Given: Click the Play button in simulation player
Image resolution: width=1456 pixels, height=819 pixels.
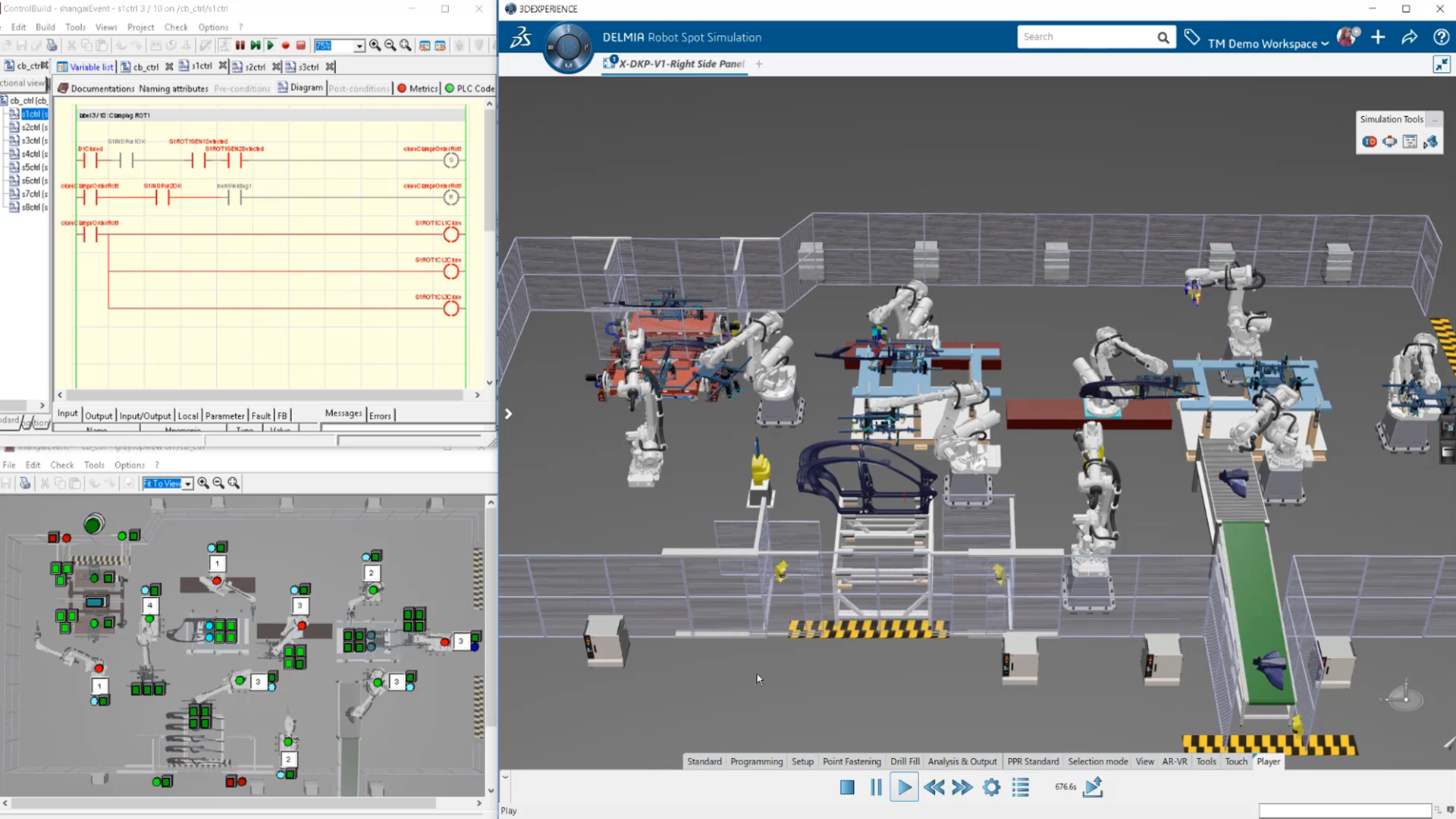Looking at the screenshot, I should coord(905,787).
